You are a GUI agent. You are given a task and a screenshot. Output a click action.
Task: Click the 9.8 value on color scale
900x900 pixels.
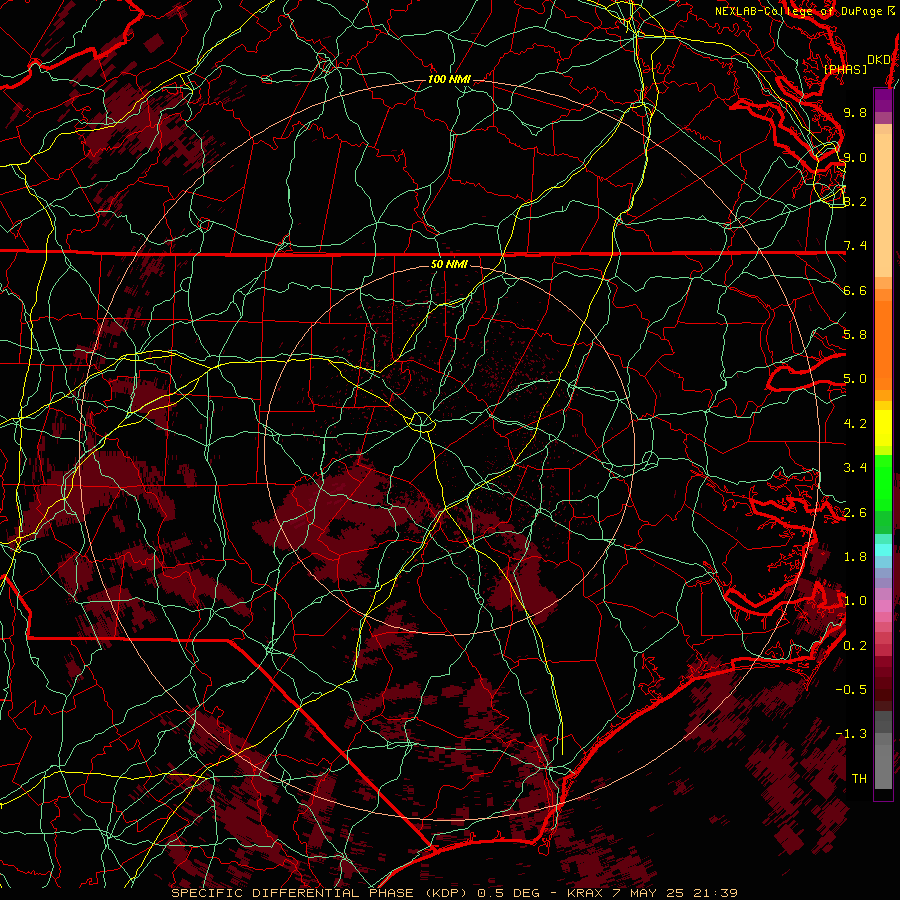pyautogui.click(x=855, y=113)
